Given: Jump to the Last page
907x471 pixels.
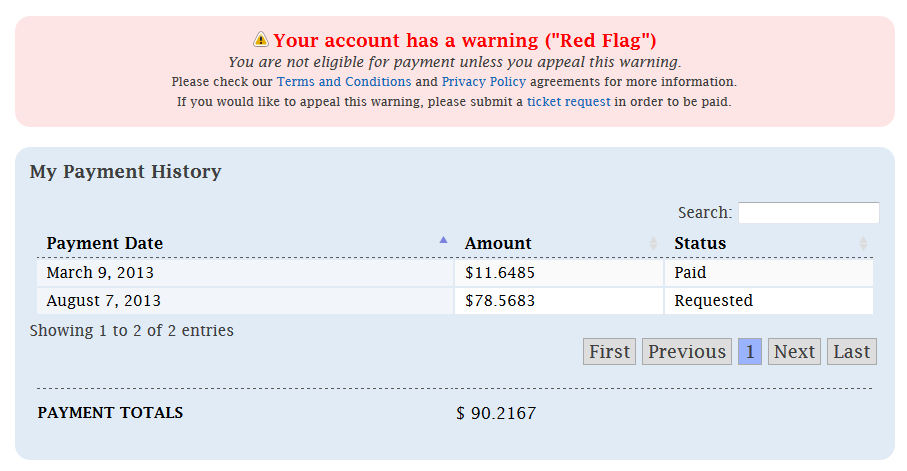Looking at the screenshot, I should tap(852, 352).
